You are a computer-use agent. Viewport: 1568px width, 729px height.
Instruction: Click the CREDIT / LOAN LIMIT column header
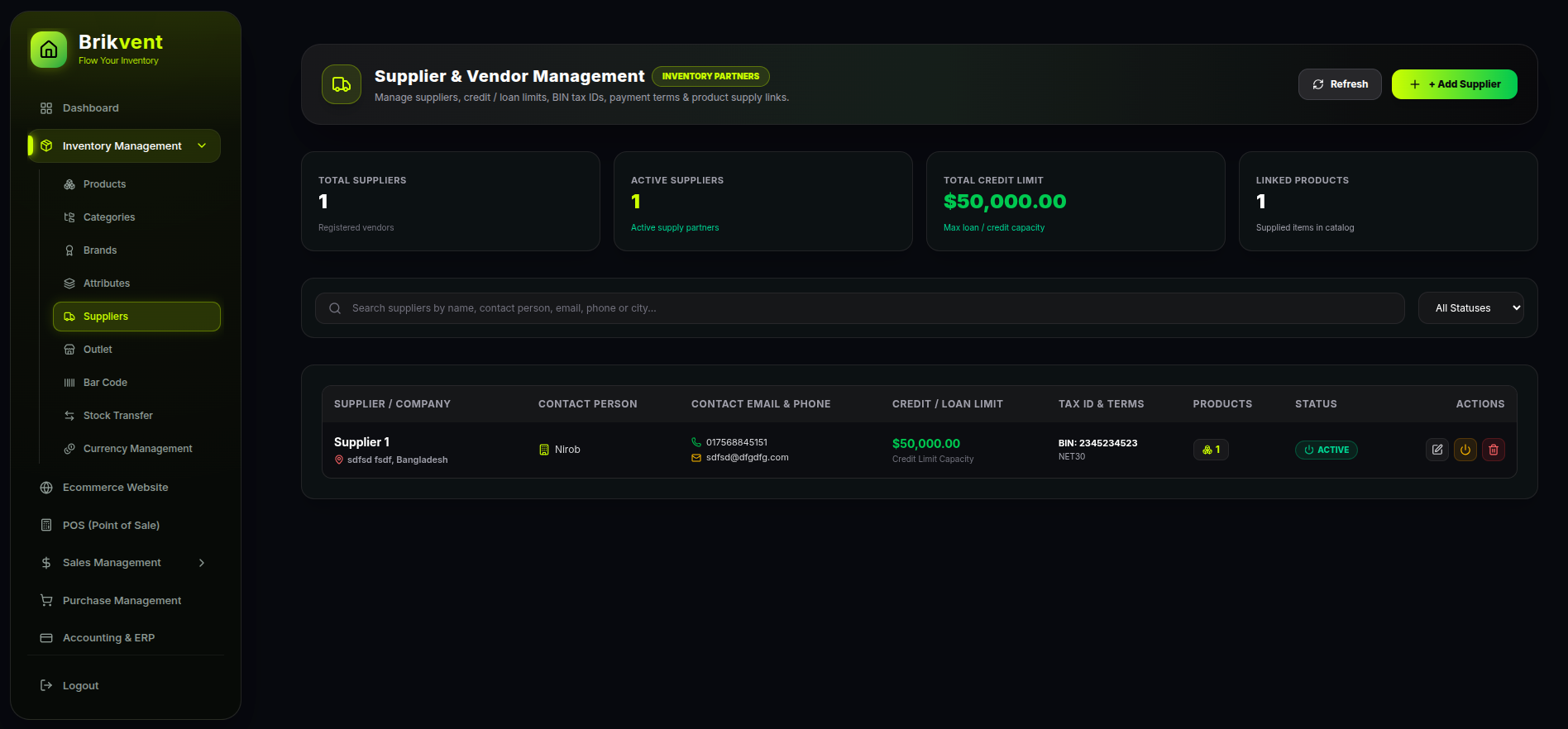[x=948, y=404]
